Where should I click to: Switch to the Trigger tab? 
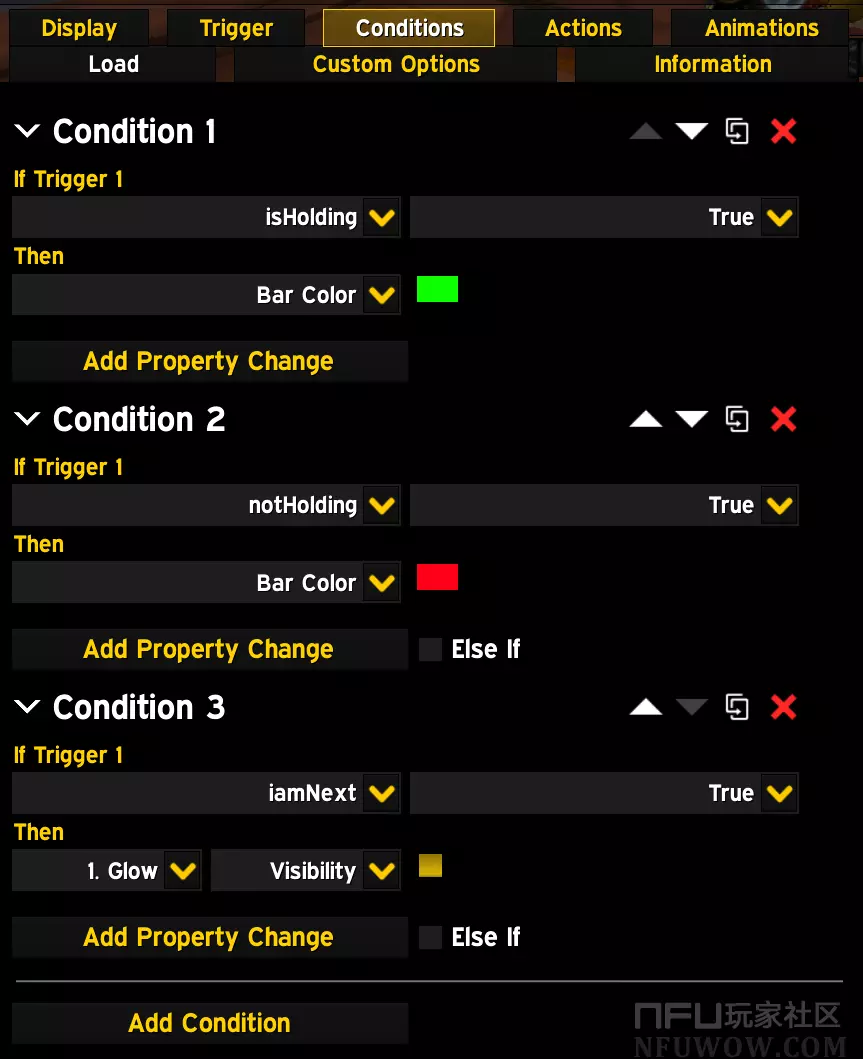236,28
